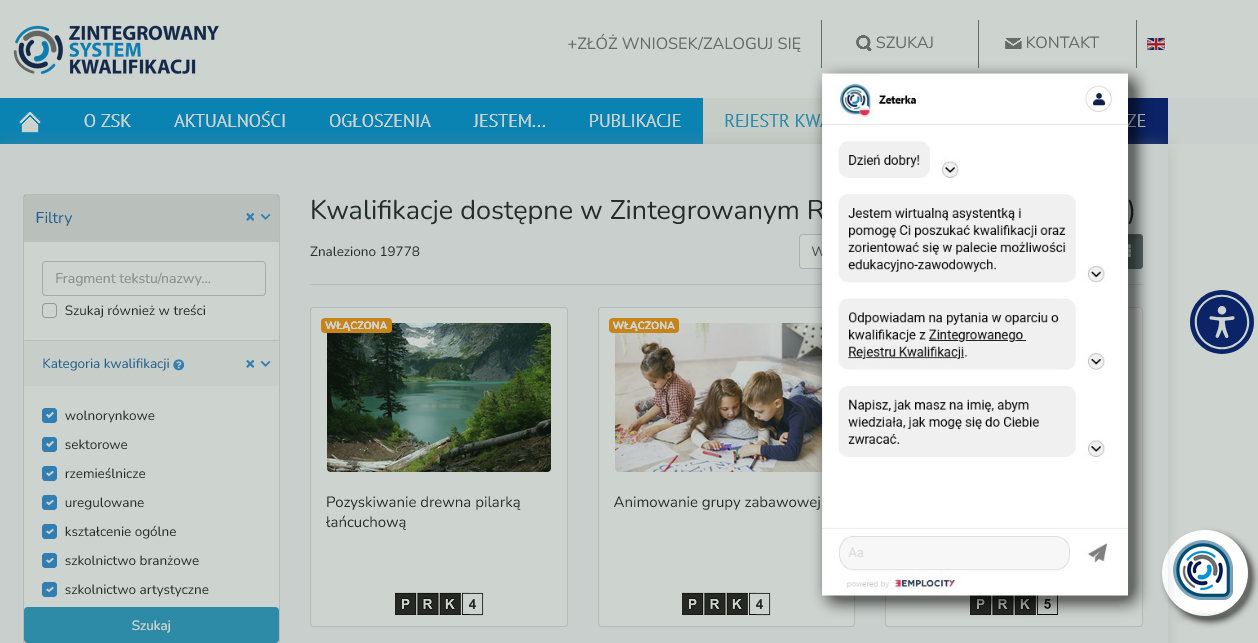Image resolution: width=1258 pixels, height=643 pixels.
Task: Clear all filters with X icon
Action: (x=250, y=217)
